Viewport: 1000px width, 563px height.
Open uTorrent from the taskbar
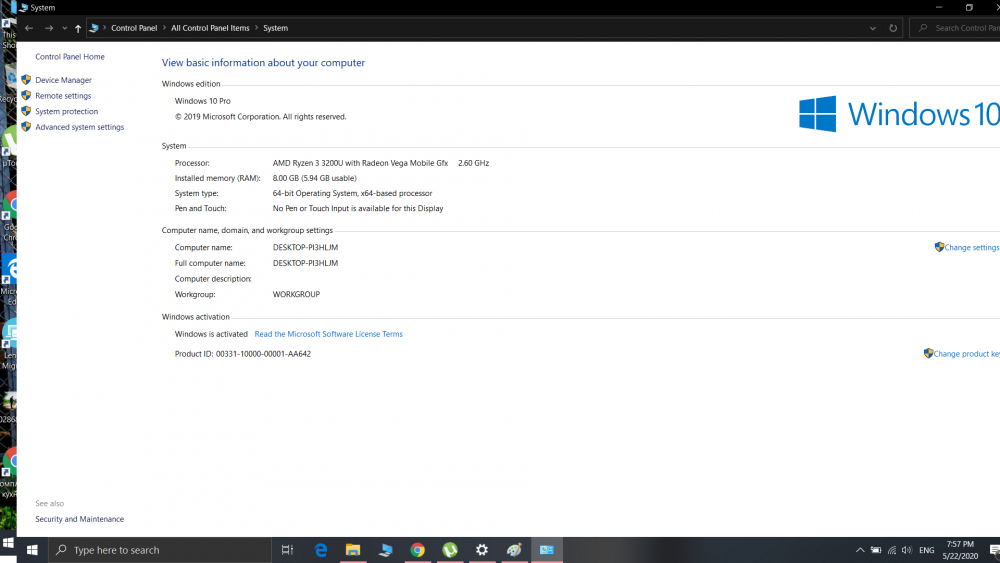click(450, 550)
